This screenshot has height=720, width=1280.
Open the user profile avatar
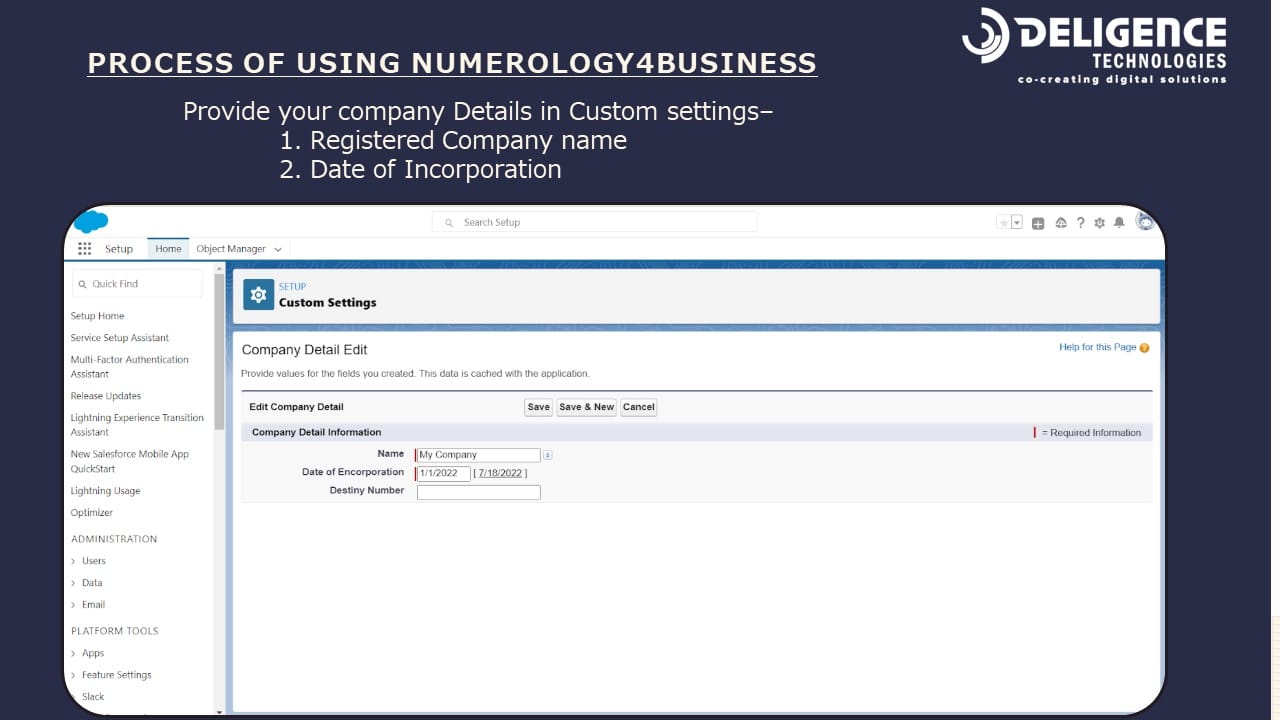(1145, 222)
